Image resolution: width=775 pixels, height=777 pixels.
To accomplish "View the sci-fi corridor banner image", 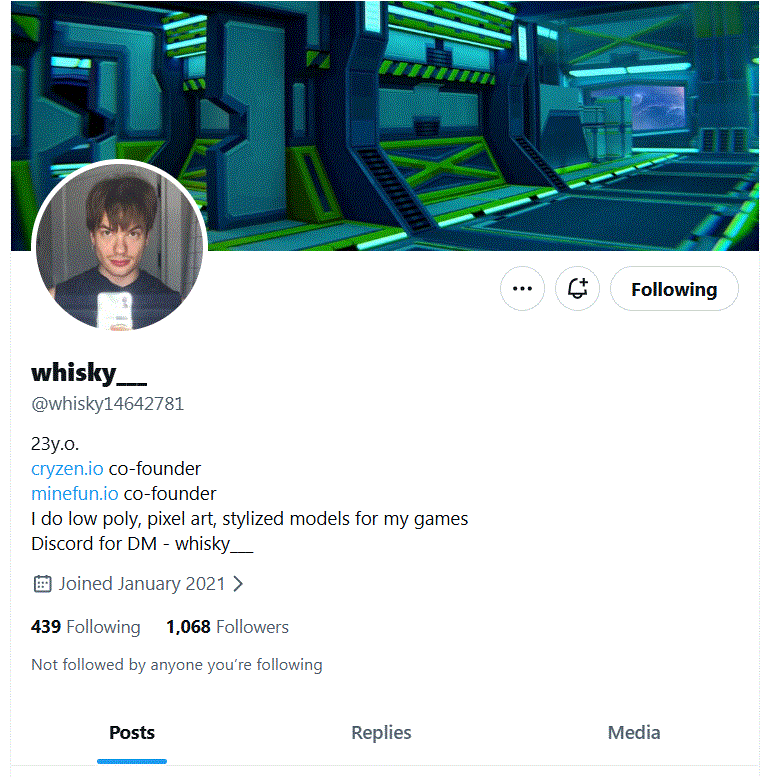I will click(x=385, y=126).
